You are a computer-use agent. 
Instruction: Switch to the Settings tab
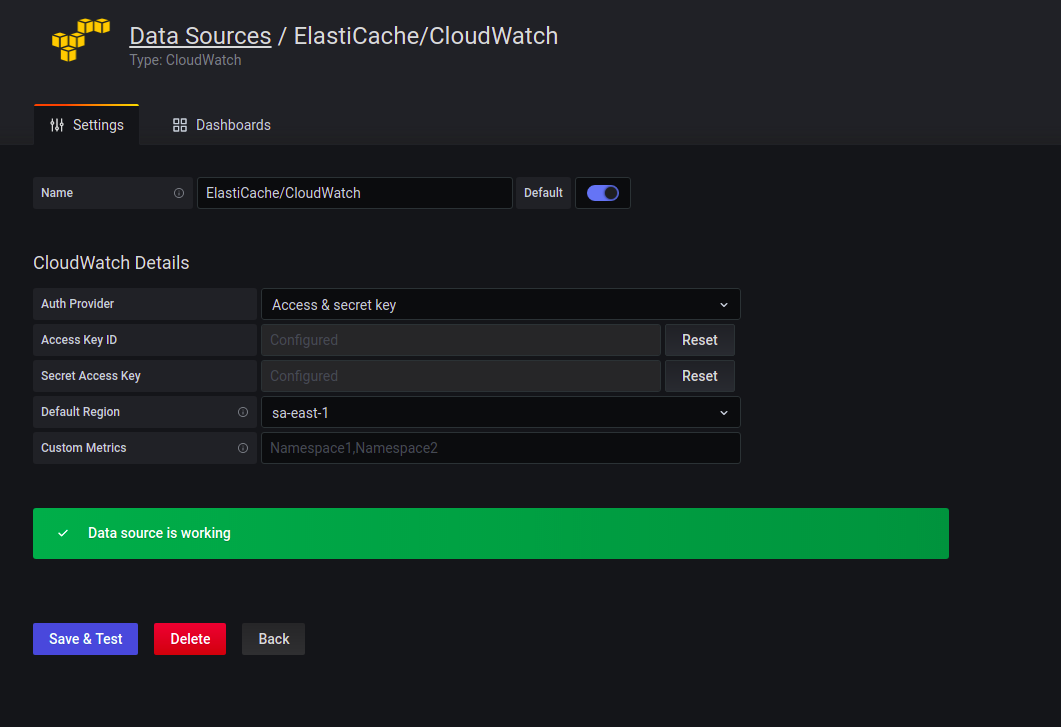point(87,125)
